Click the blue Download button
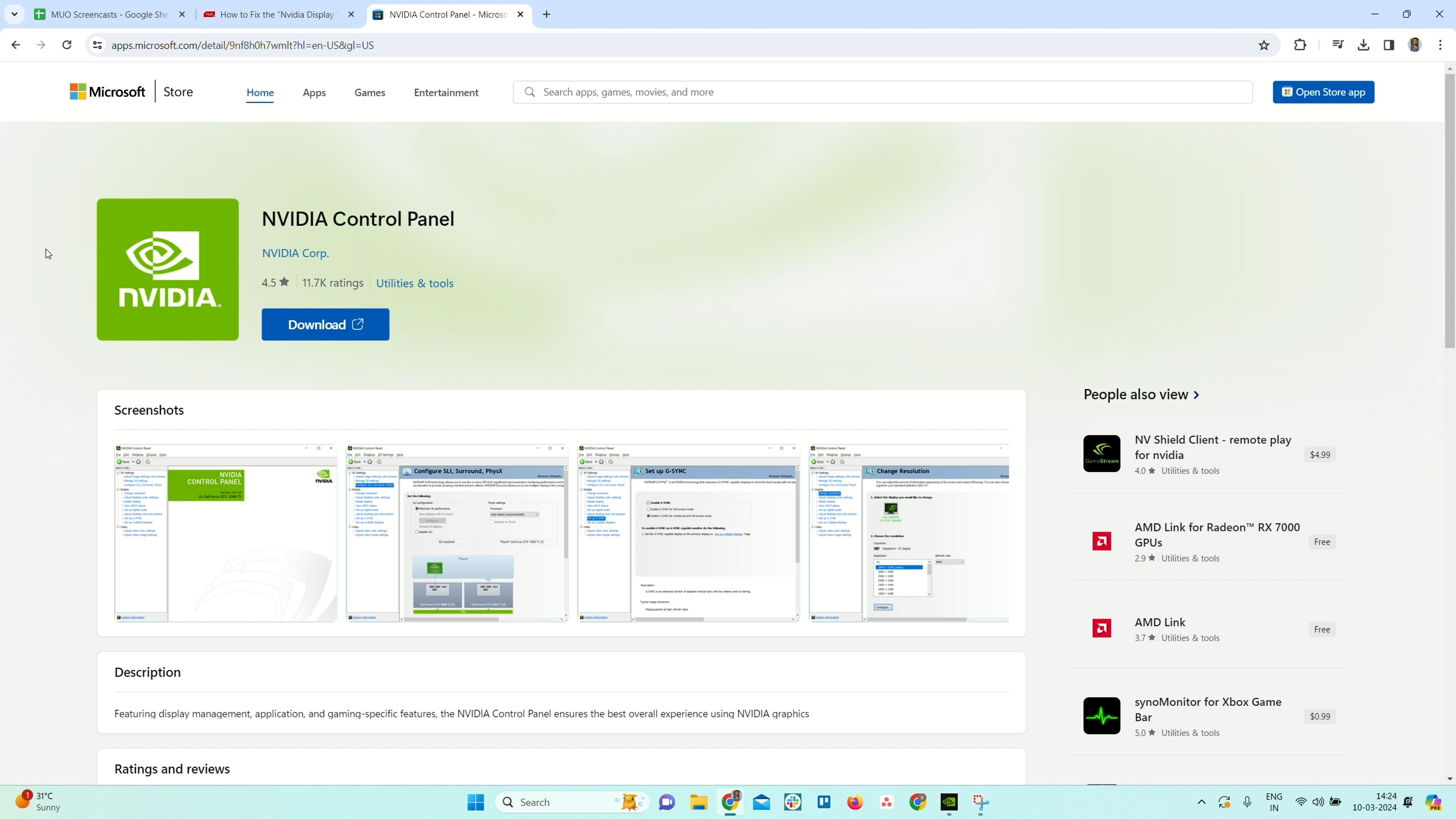Screen dimensions: 1456x819 (x=325, y=325)
